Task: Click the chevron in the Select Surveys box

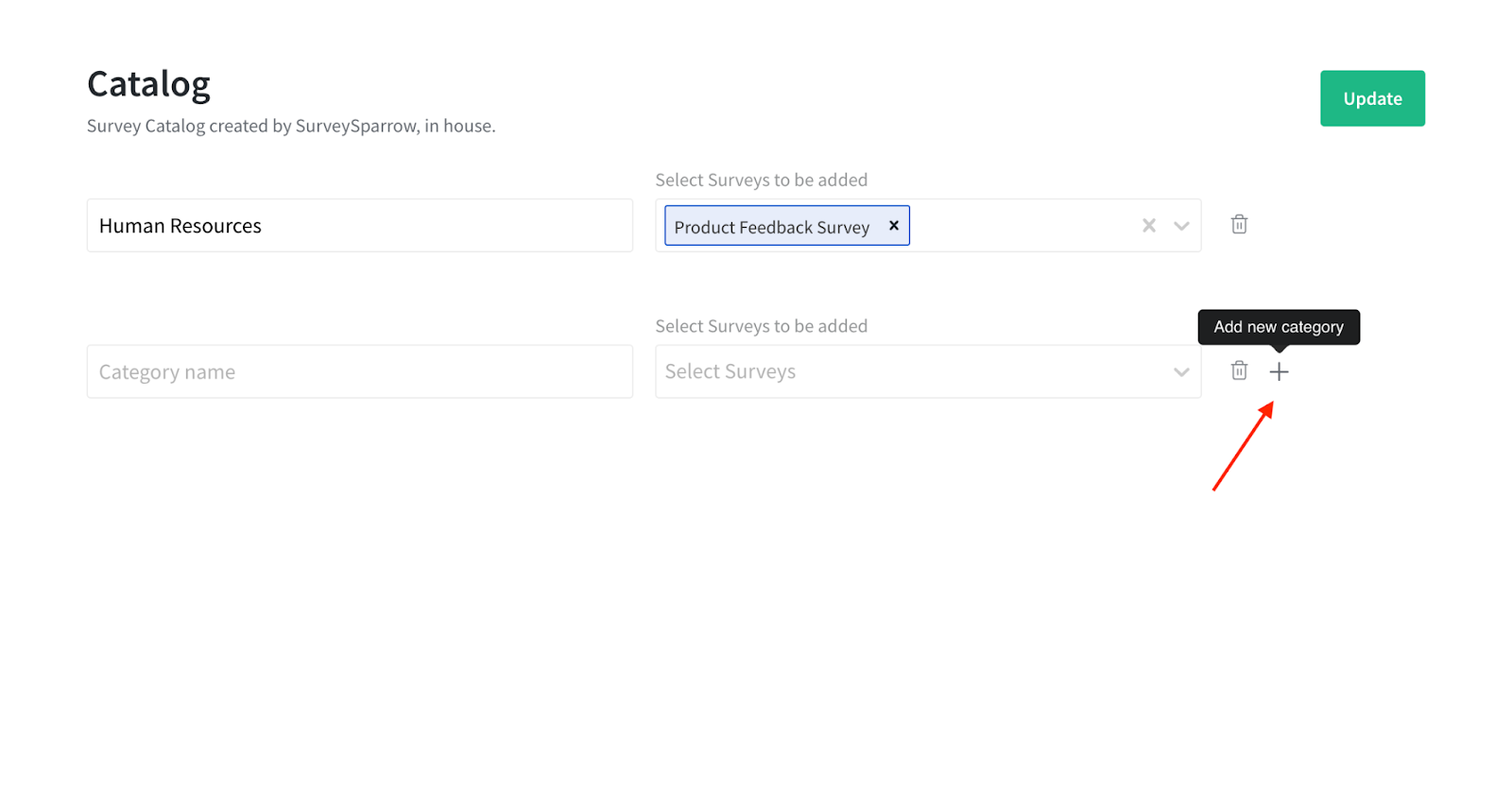Action: 1180,372
